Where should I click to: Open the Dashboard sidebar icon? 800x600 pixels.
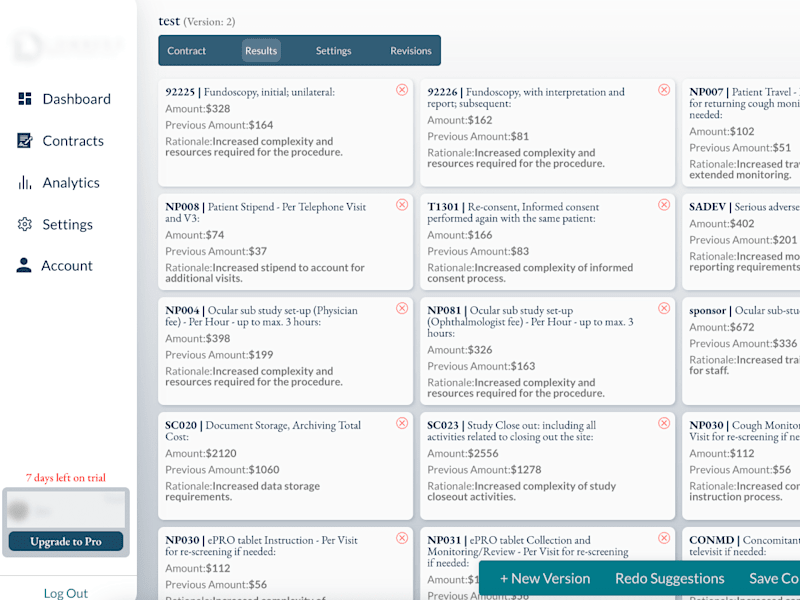24,98
